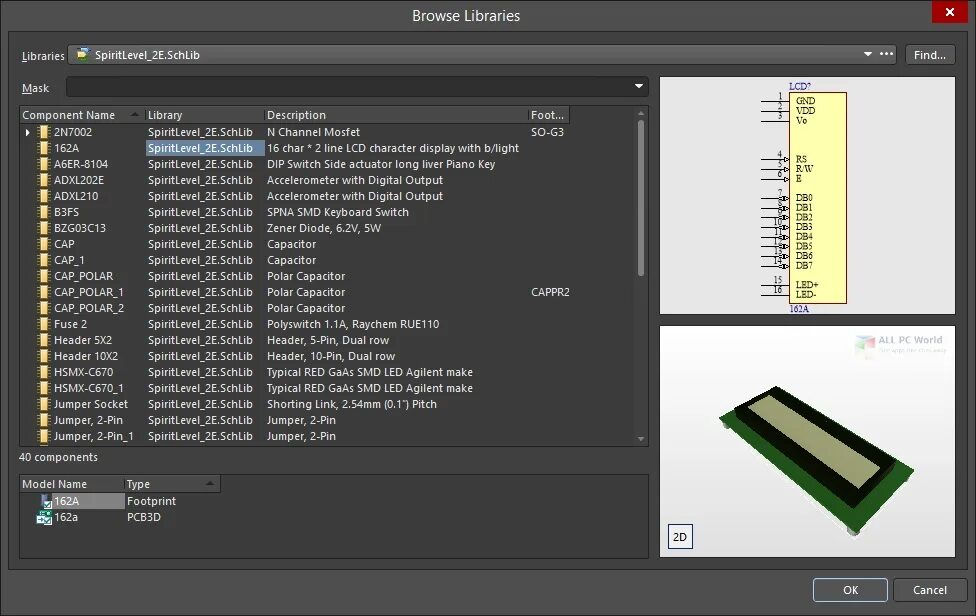
Task: Expand the 2N7002 tree entry
Action: (x=27, y=131)
